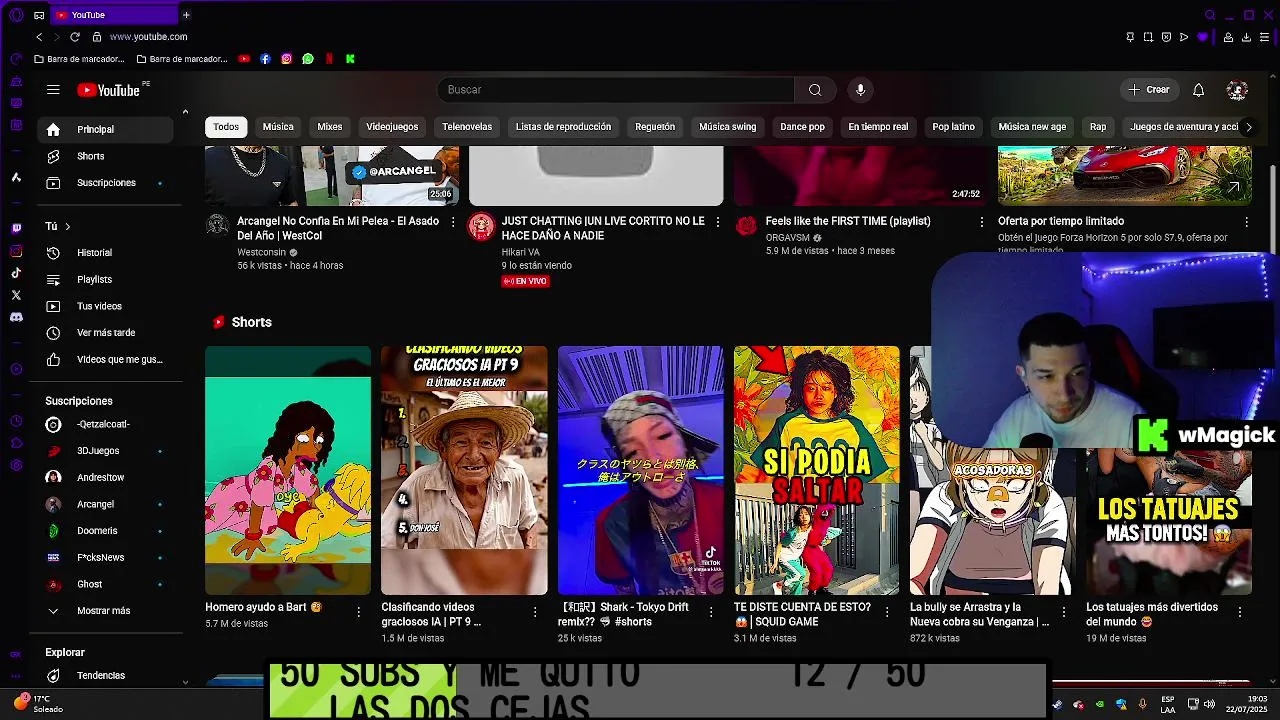Open the notifications bell
This screenshot has height=720, width=1280.
[x=1198, y=90]
